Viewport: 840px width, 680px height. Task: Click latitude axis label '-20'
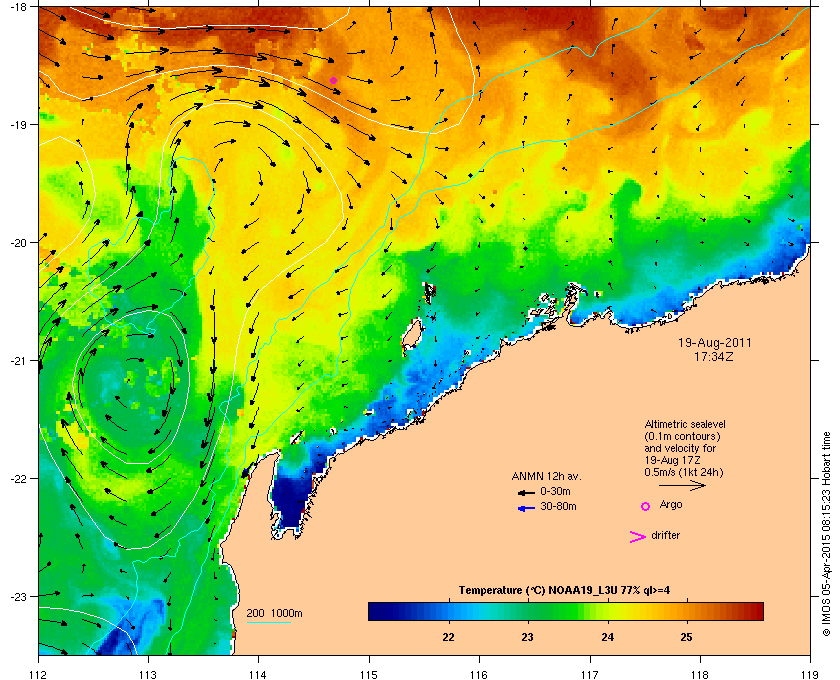[18, 242]
